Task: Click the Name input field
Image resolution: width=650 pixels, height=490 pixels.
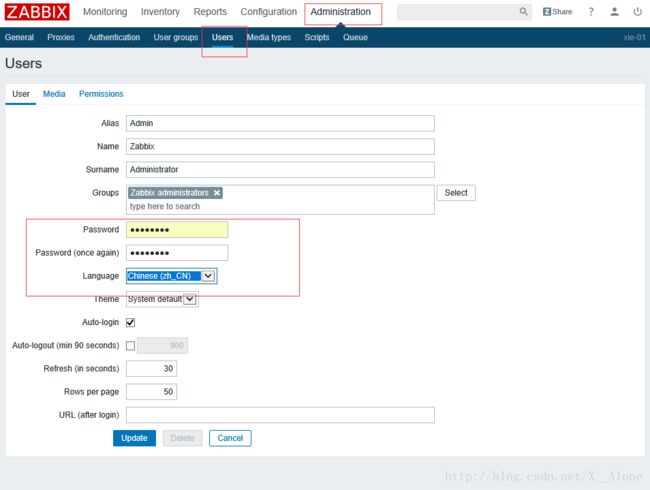Action: pos(280,146)
